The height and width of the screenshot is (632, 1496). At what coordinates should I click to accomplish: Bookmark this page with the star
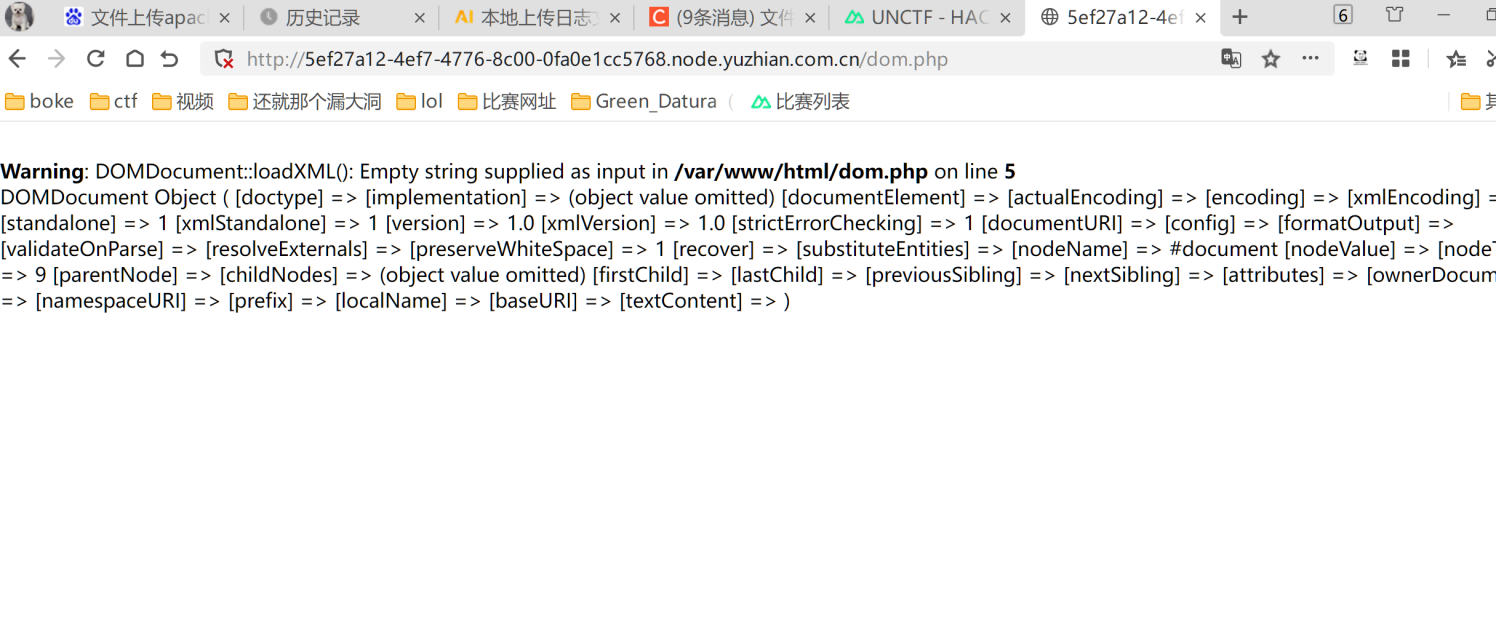[1271, 59]
